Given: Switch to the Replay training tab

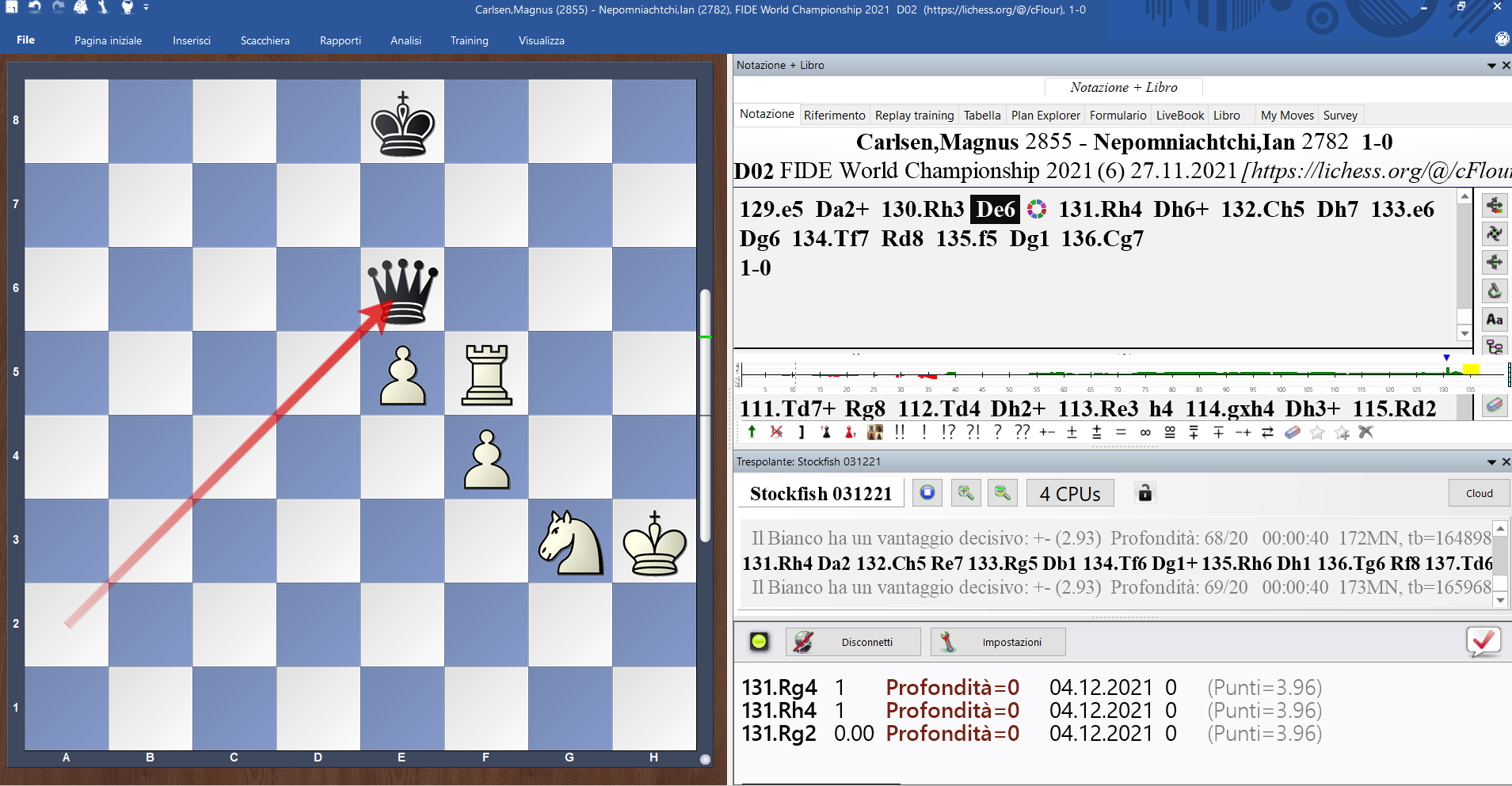Looking at the screenshot, I should click(x=914, y=116).
